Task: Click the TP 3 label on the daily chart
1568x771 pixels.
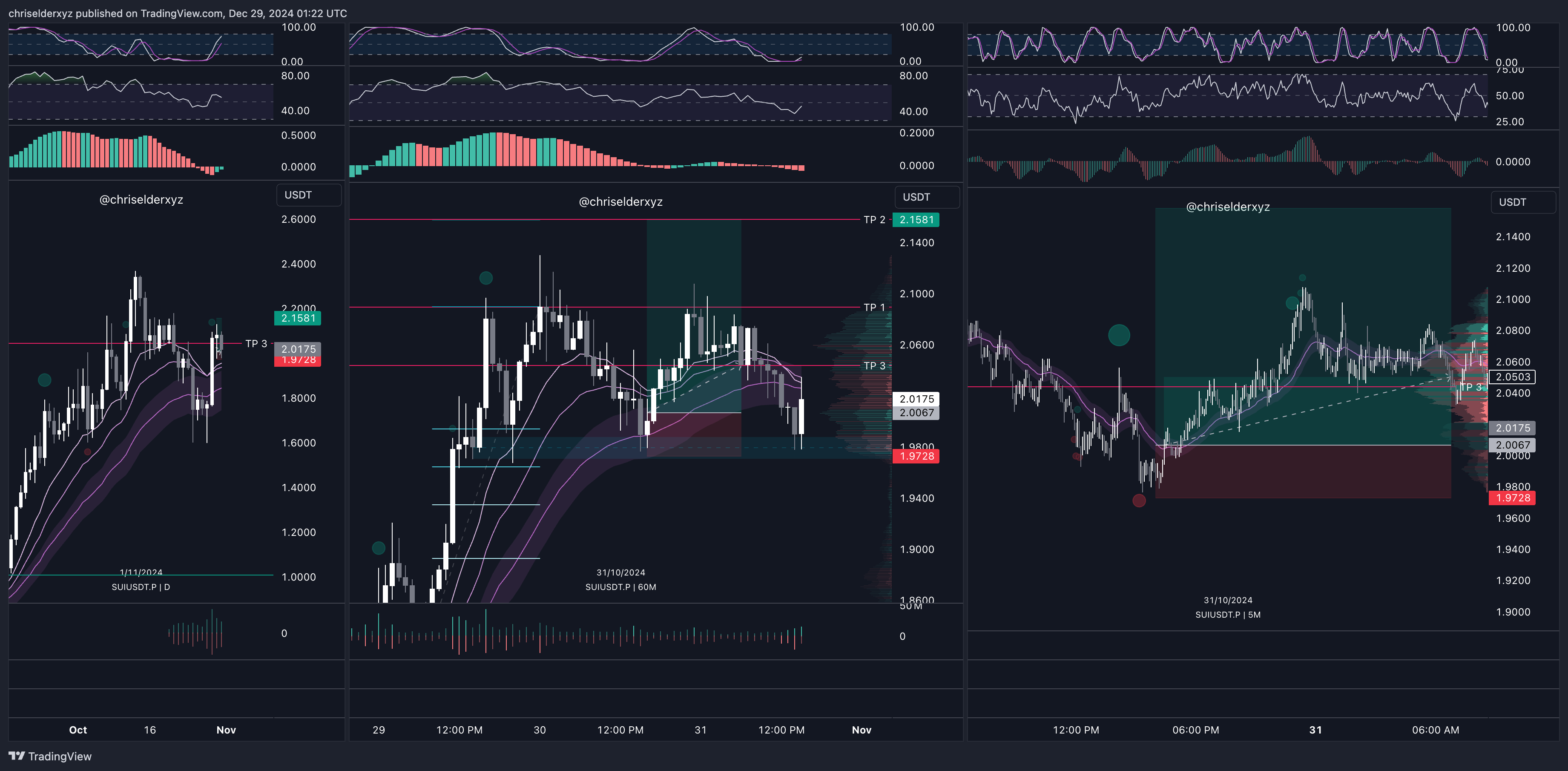Action: coord(256,343)
